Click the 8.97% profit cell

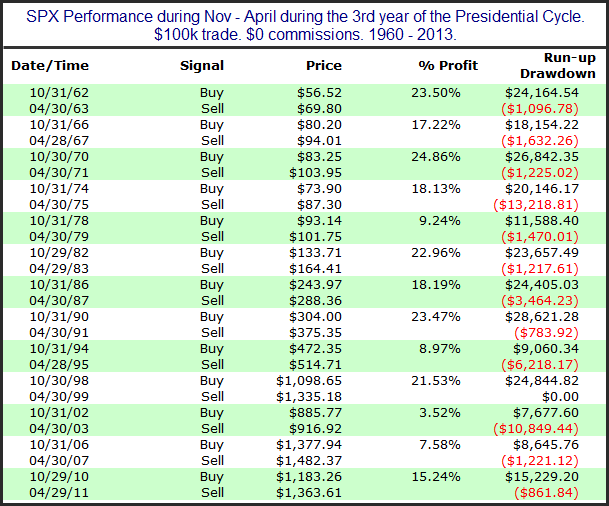click(x=443, y=349)
